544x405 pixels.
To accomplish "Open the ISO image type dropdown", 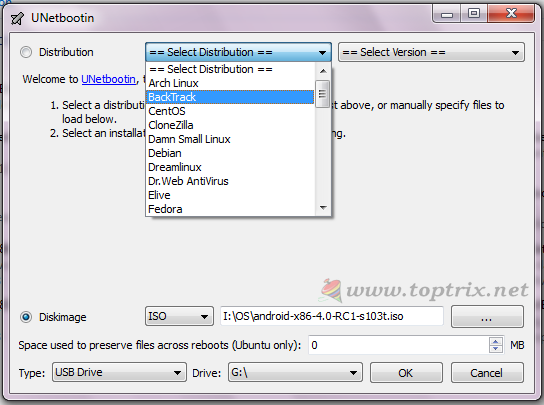I will click(179, 316).
